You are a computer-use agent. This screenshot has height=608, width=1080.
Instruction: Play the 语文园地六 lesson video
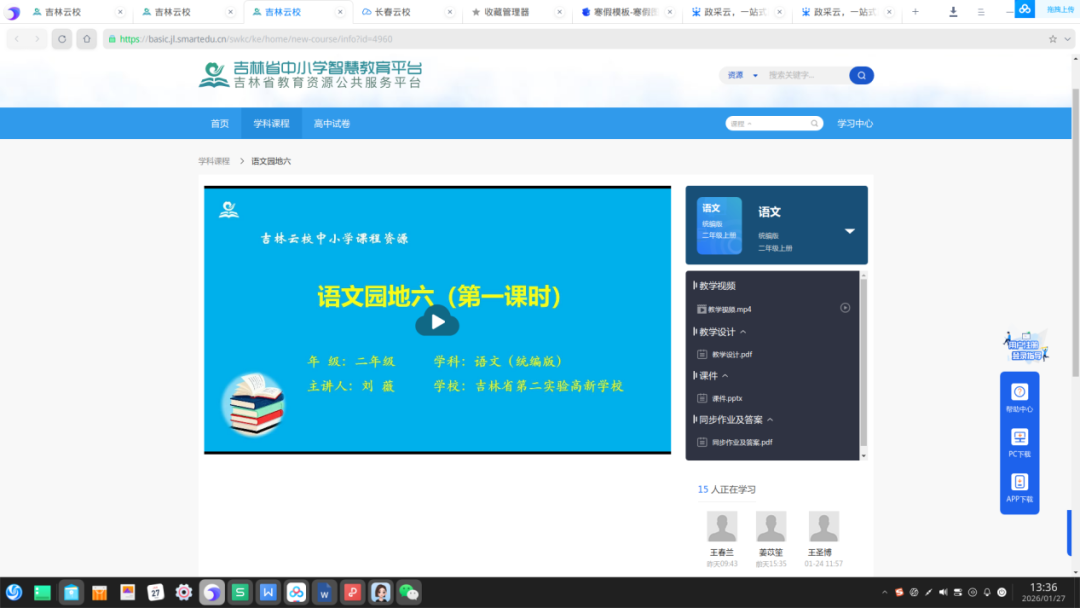point(437,322)
